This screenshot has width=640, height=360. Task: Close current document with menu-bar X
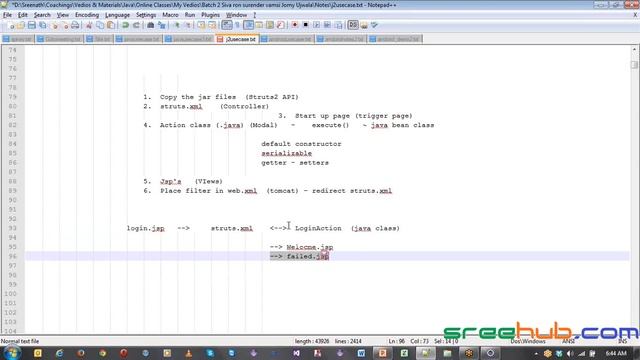635,15
